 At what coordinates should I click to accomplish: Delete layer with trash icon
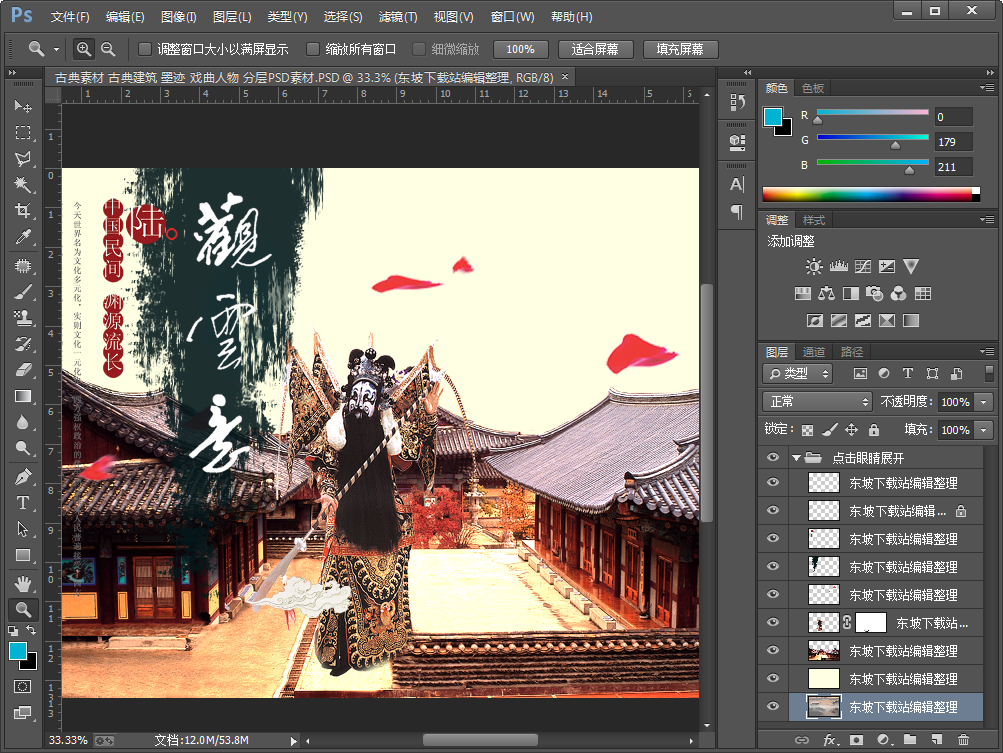click(963, 740)
